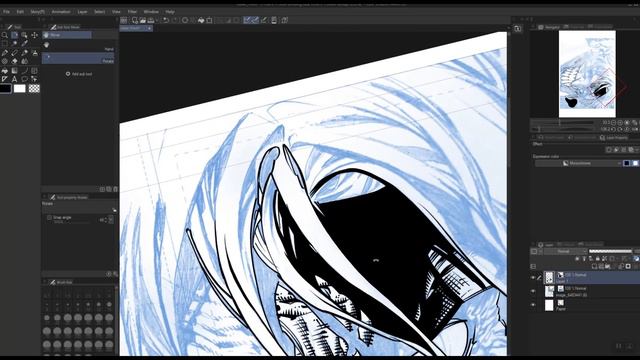
Task: Select the Hand sub tool
Action: [78, 47]
